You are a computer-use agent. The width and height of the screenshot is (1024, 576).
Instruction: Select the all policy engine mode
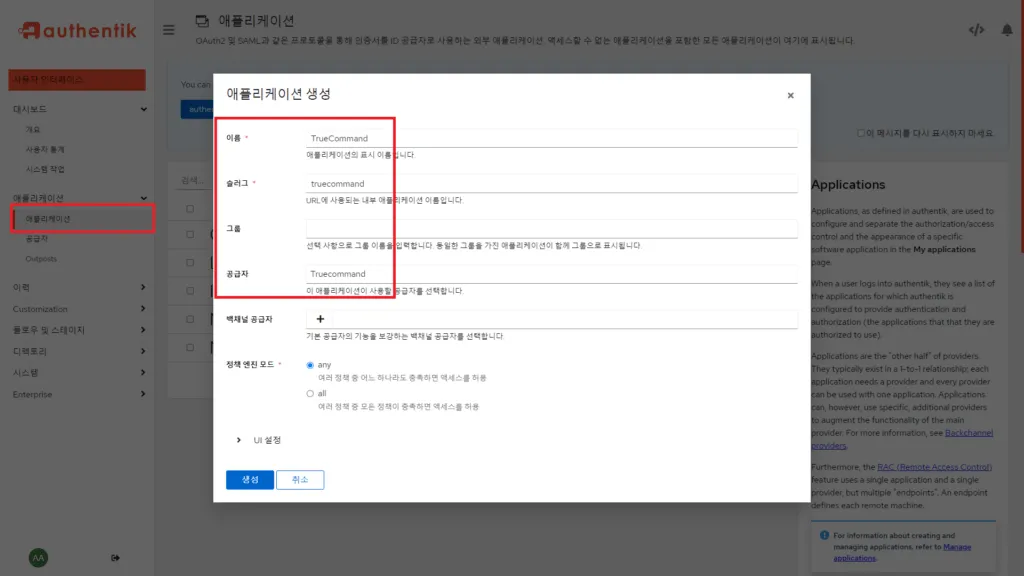click(x=310, y=391)
